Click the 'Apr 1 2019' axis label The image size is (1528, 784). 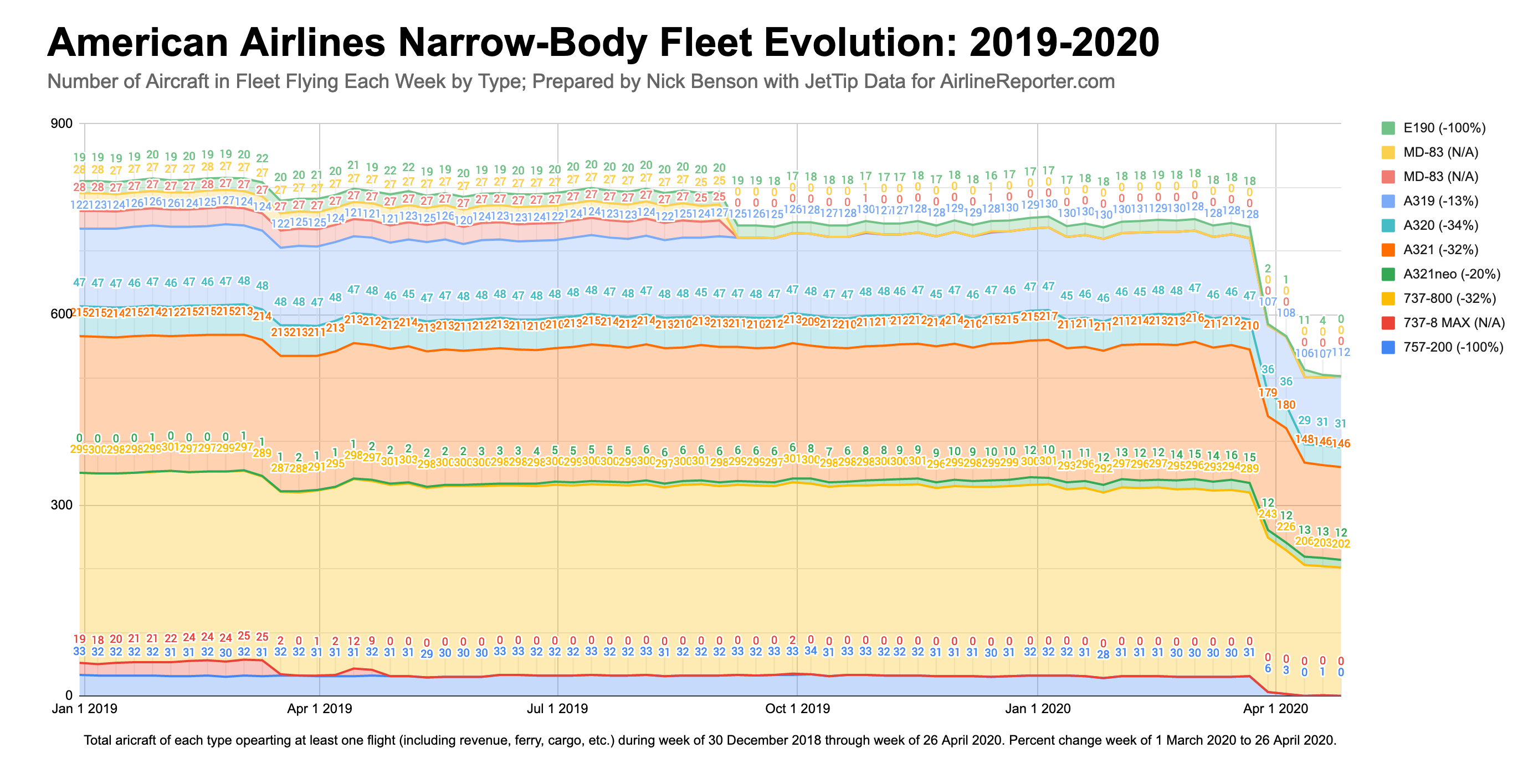pyautogui.click(x=319, y=708)
